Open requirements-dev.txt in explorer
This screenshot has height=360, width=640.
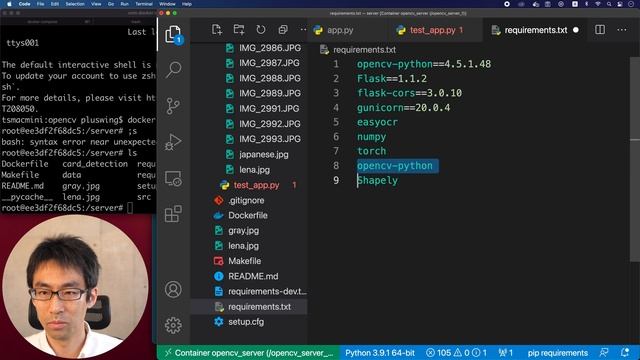(267, 291)
